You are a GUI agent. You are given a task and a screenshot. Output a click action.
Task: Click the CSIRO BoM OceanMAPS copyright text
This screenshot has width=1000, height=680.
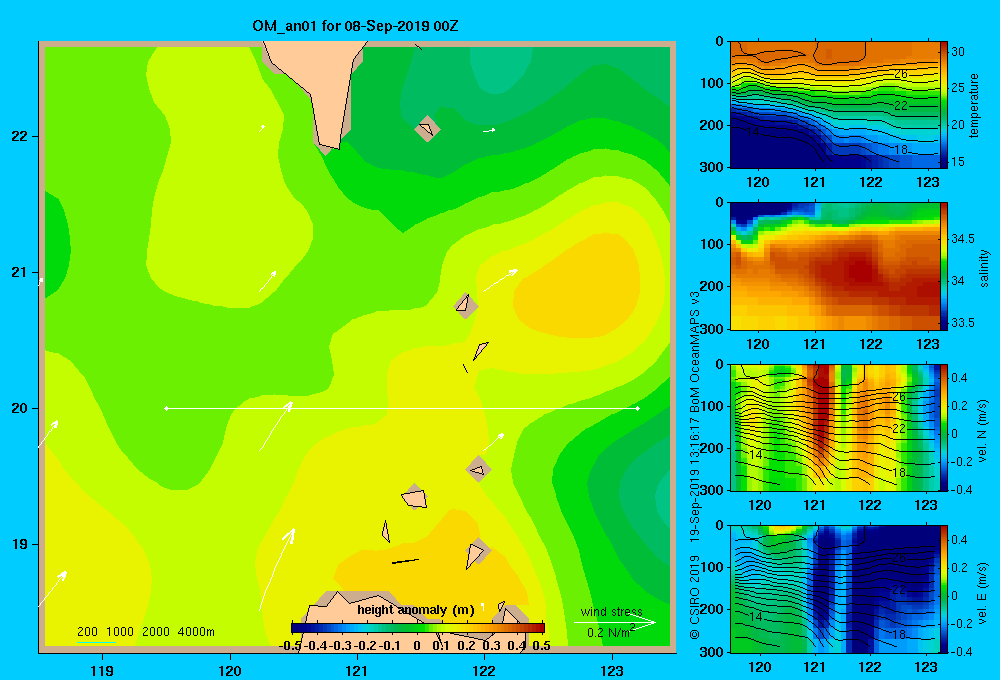coord(695,466)
